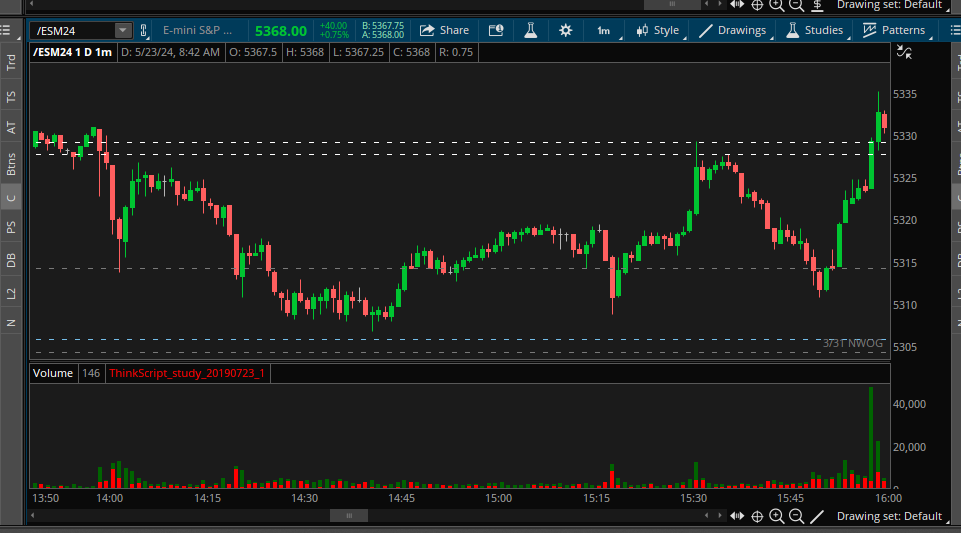
Task: Click the 14:30 time axis label
Action: coord(305,498)
